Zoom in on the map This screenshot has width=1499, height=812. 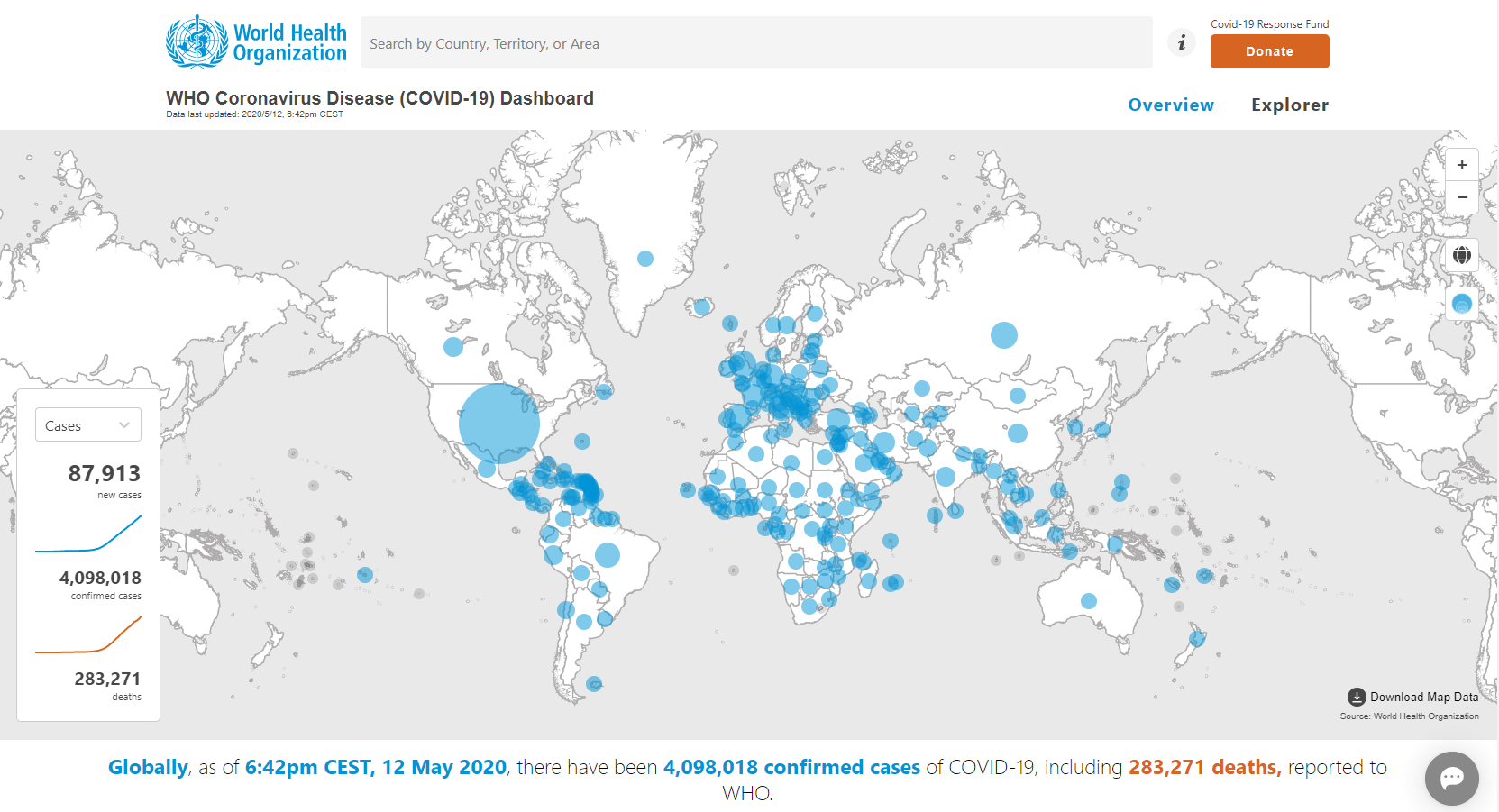tap(1461, 165)
